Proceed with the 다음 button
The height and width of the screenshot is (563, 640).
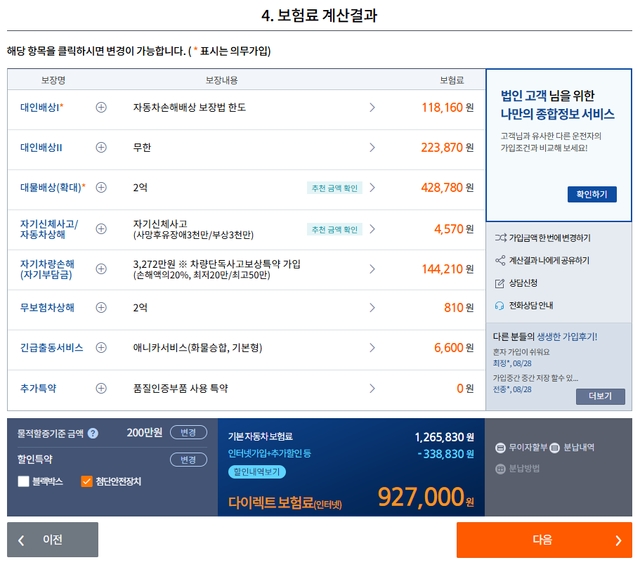[544, 540]
